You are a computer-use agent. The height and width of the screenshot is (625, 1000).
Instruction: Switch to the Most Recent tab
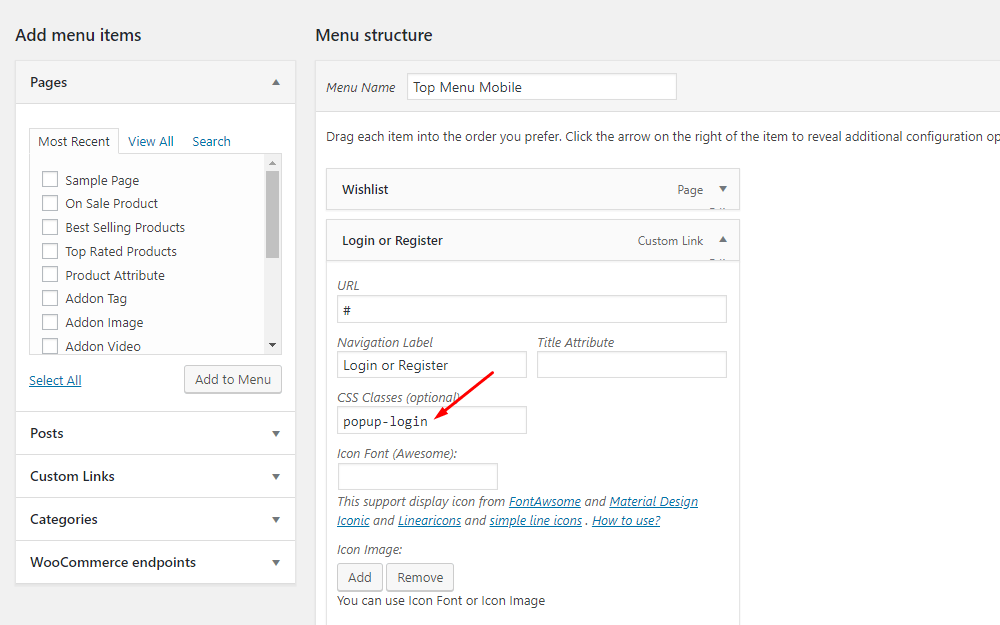point(74,142)
